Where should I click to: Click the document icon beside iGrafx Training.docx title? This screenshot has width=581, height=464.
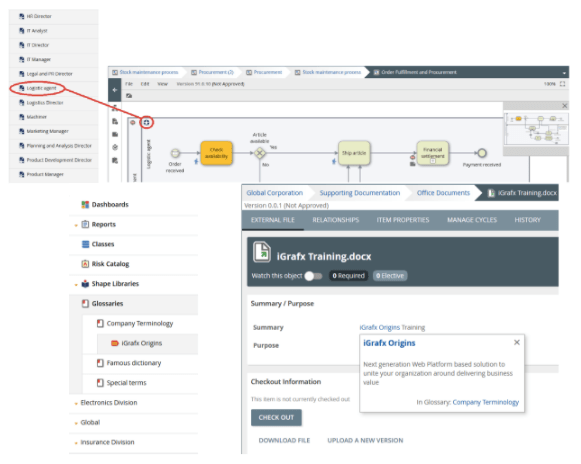point(262,252)
